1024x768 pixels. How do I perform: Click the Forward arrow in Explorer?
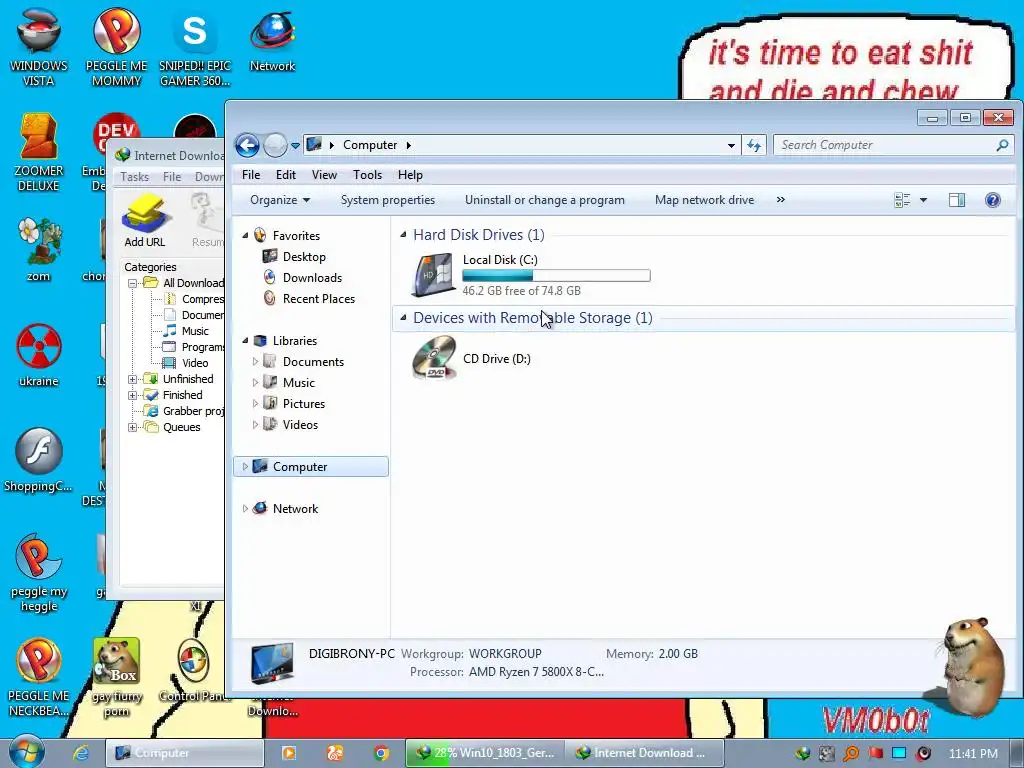(x=275, y=145)
